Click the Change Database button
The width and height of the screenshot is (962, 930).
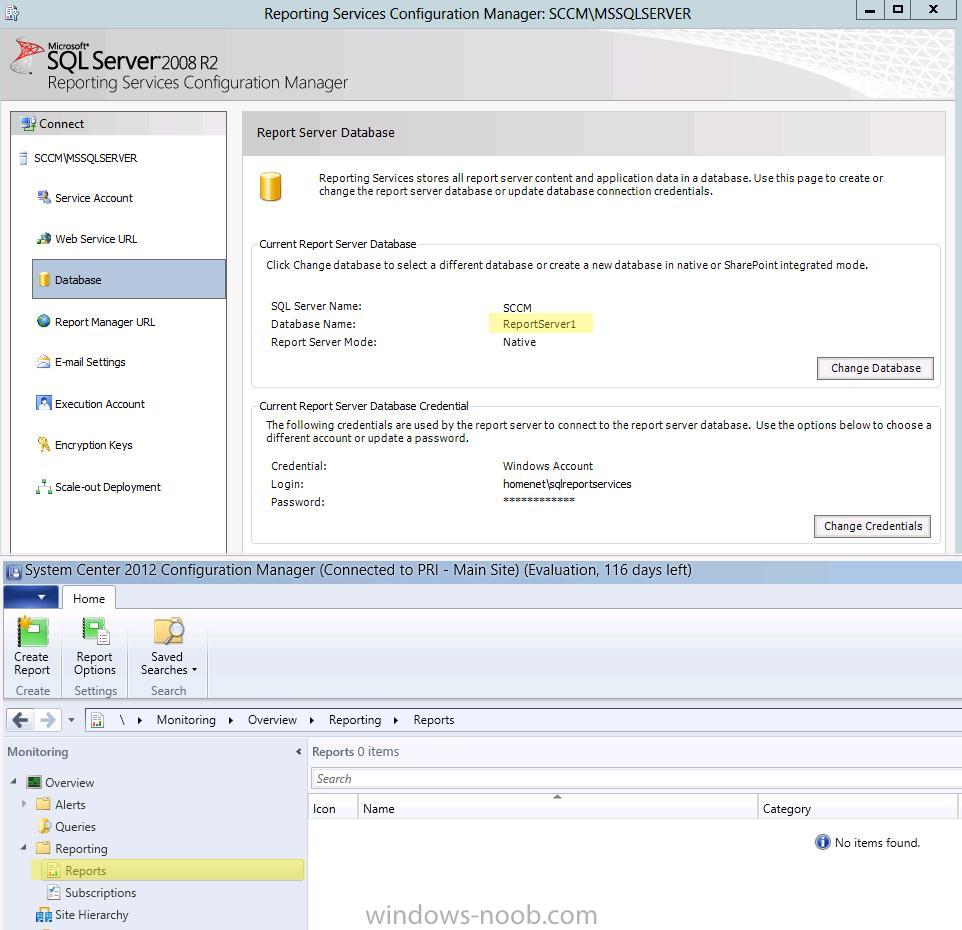875,368
